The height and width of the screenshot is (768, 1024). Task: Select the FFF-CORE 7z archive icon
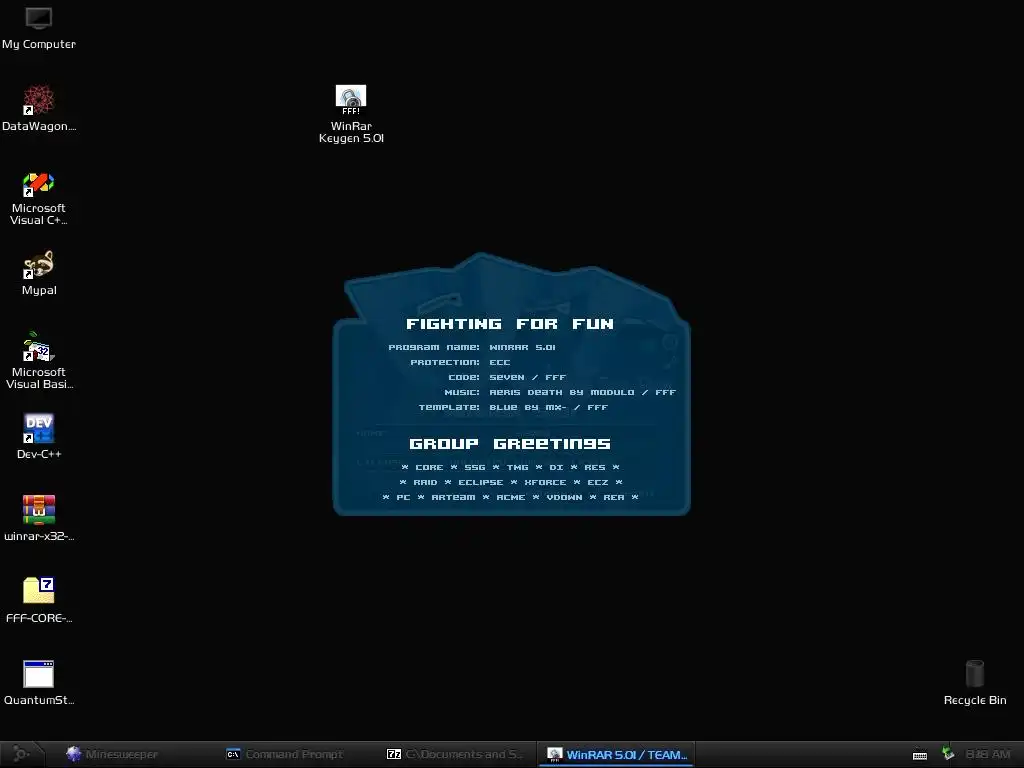point(39,600)
